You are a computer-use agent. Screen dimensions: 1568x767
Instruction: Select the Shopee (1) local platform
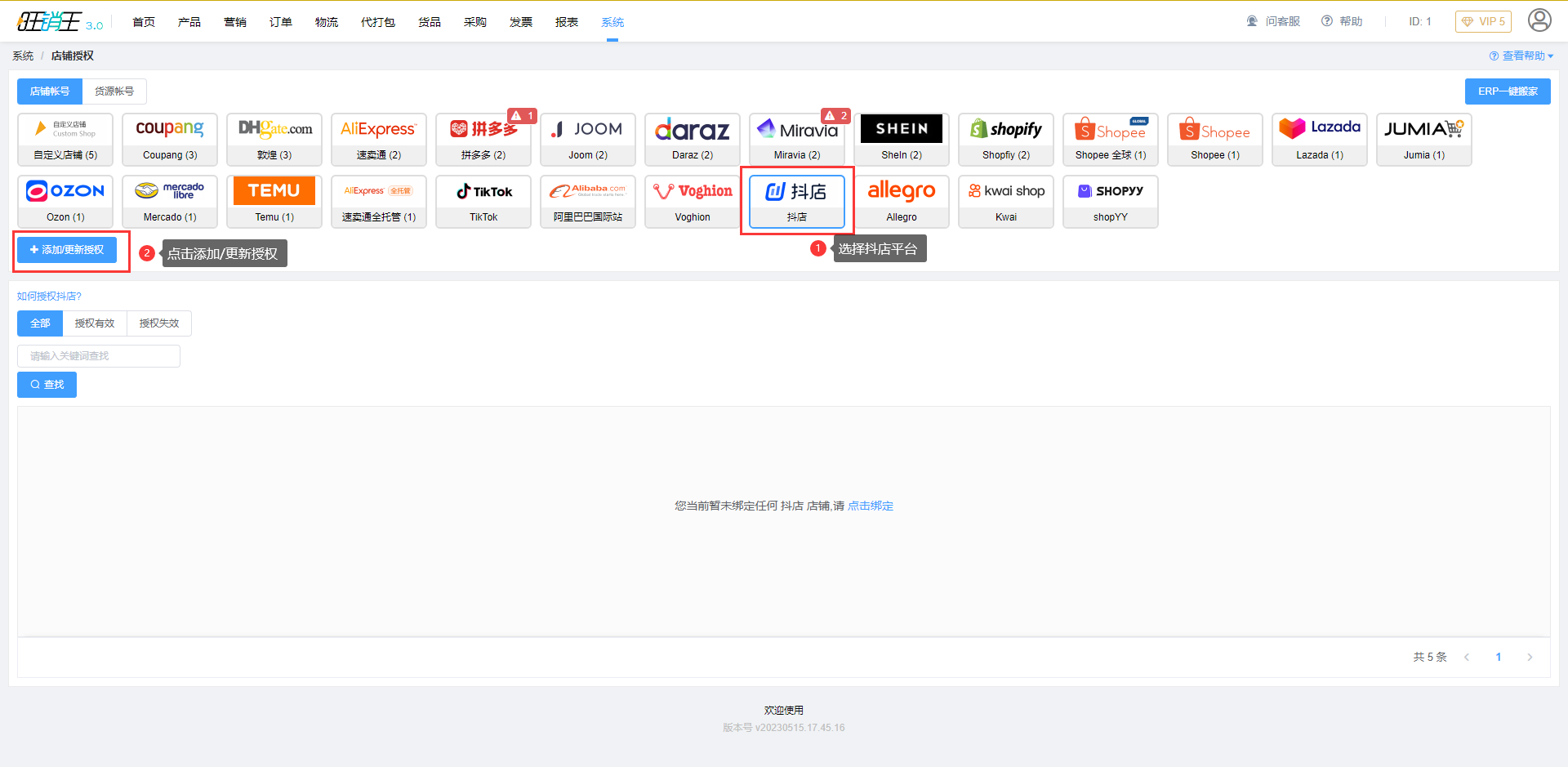(1215, 140)
